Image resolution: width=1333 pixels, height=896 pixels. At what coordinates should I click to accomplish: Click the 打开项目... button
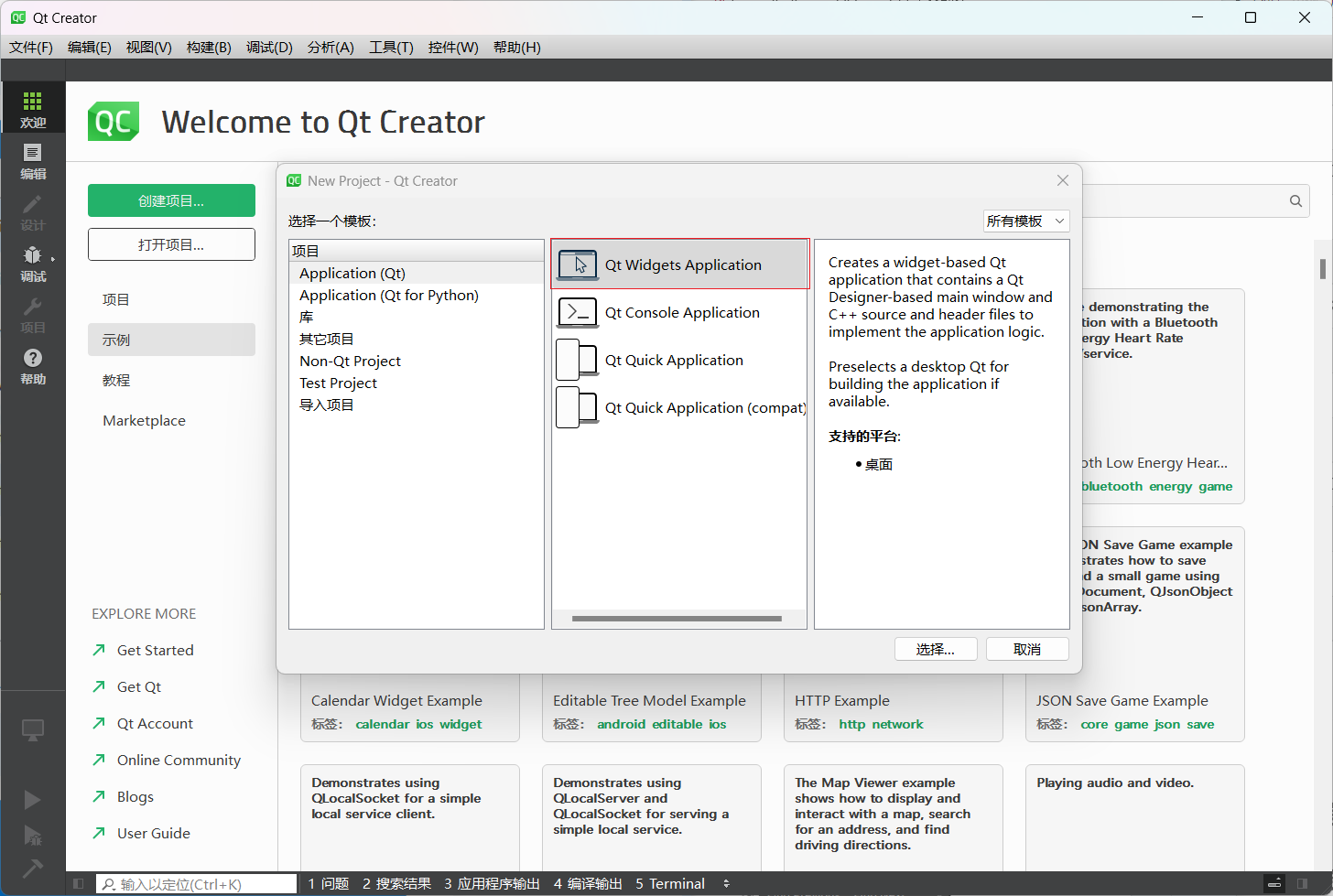pos(171,244)
